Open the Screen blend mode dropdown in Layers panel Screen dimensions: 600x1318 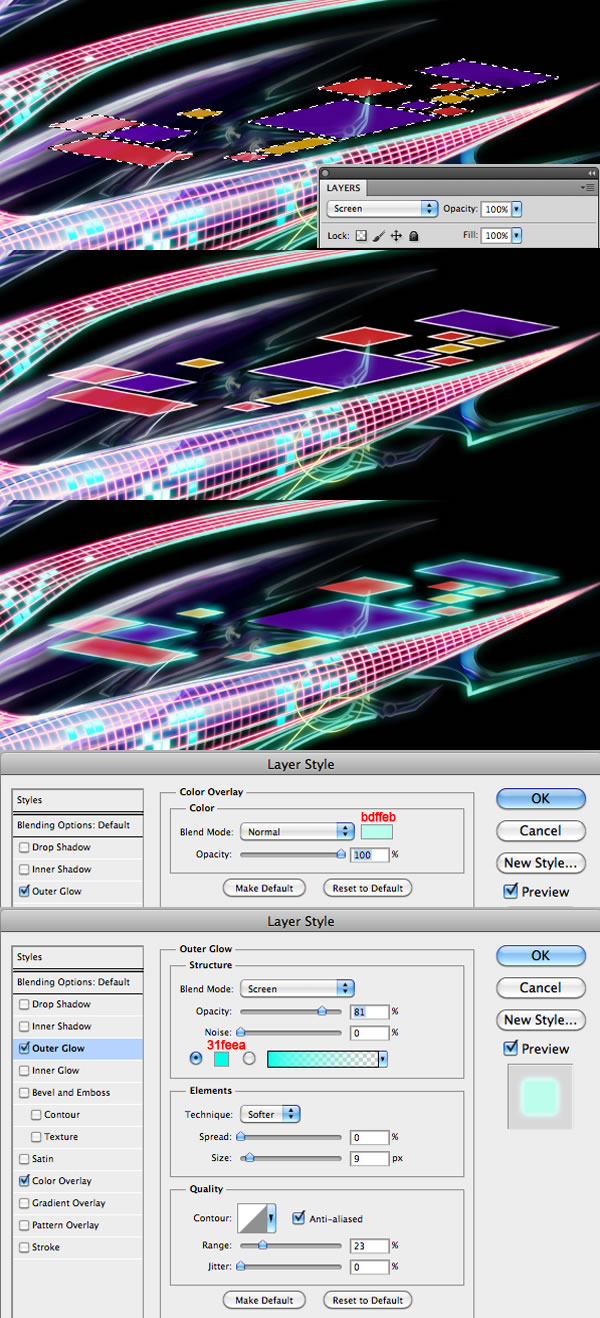coord(382,209)
